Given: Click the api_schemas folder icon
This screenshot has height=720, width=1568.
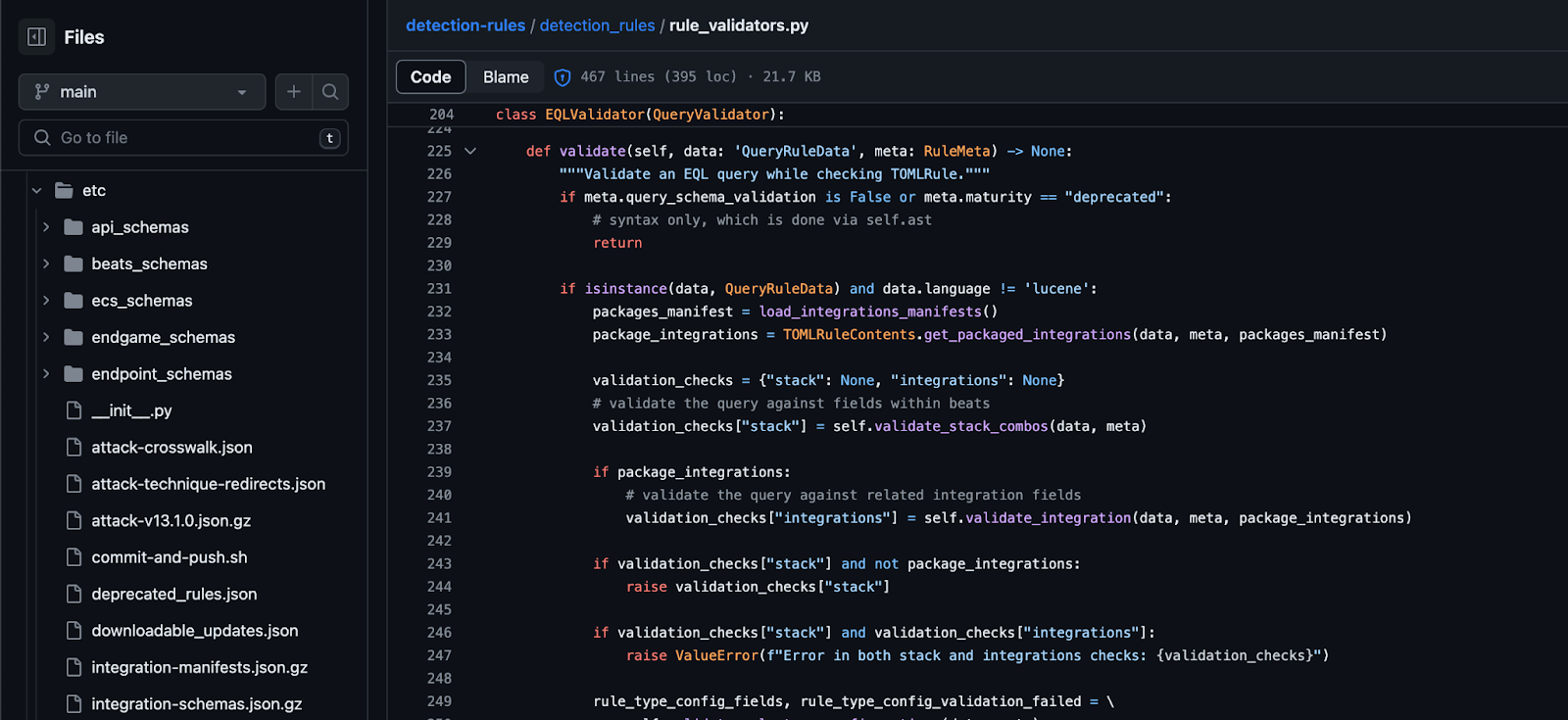Looking at the screenshot, I should pos(73,227).
